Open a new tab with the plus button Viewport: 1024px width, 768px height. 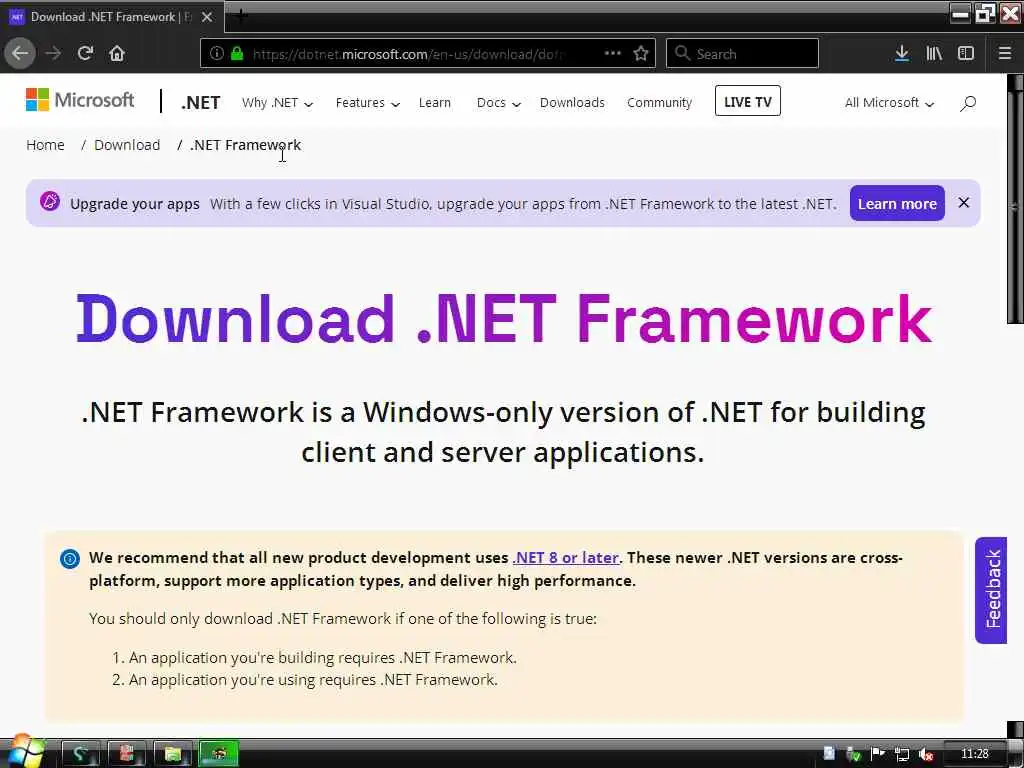pos(240,16)
